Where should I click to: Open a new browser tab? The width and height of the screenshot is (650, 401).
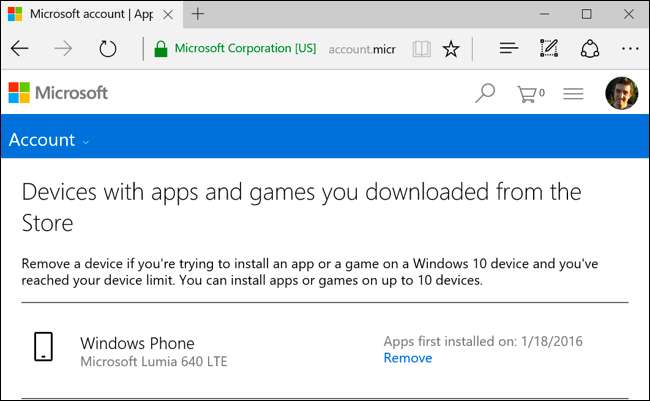198,14
